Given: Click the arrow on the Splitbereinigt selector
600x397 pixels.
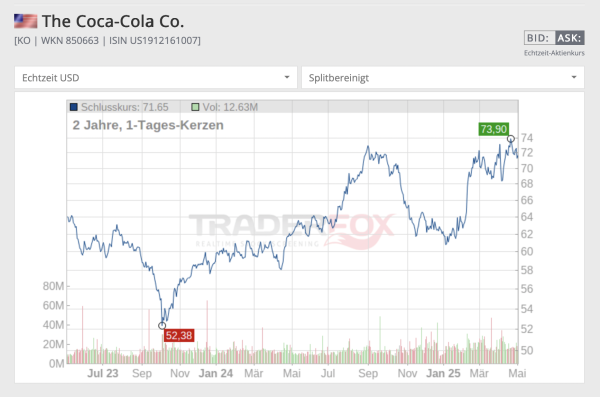Looking at the screenshot, I should [574, 77].
